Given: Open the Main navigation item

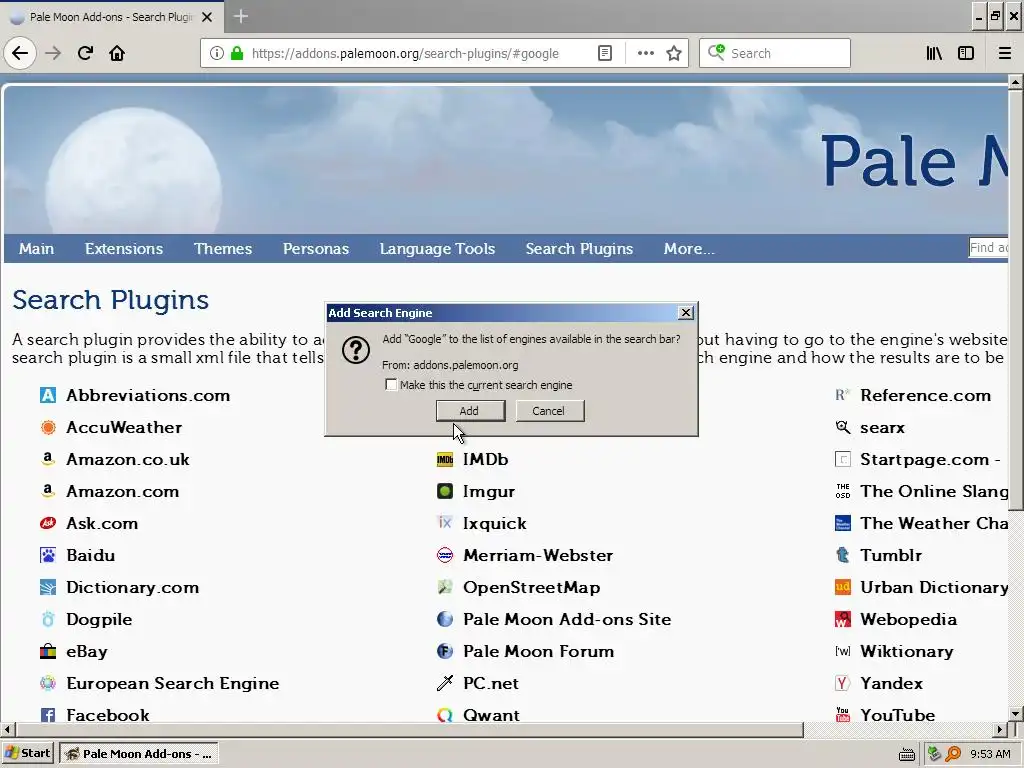Looking at the screenshot, I should pyautogui.click(x=36, y=249).
